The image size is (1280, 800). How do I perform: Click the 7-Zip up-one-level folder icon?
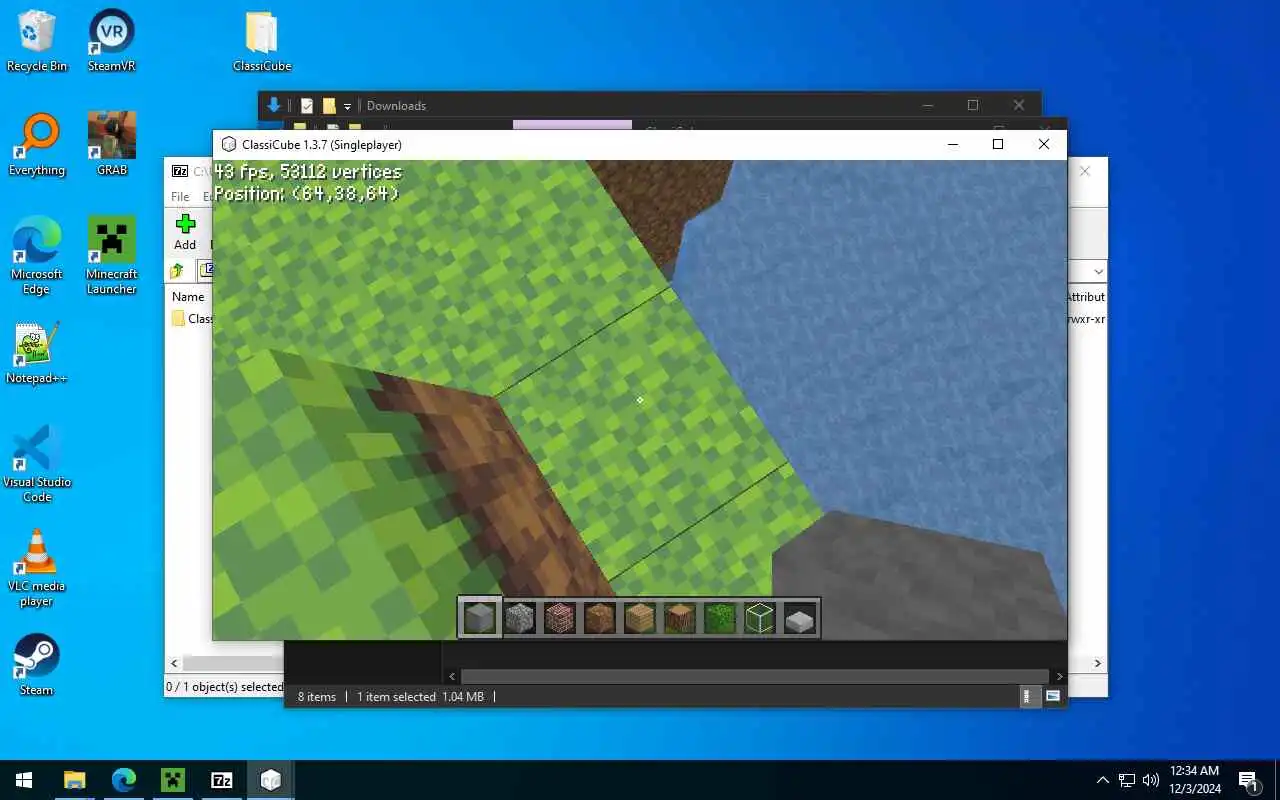pyautogui.click(x=177, y=271)
